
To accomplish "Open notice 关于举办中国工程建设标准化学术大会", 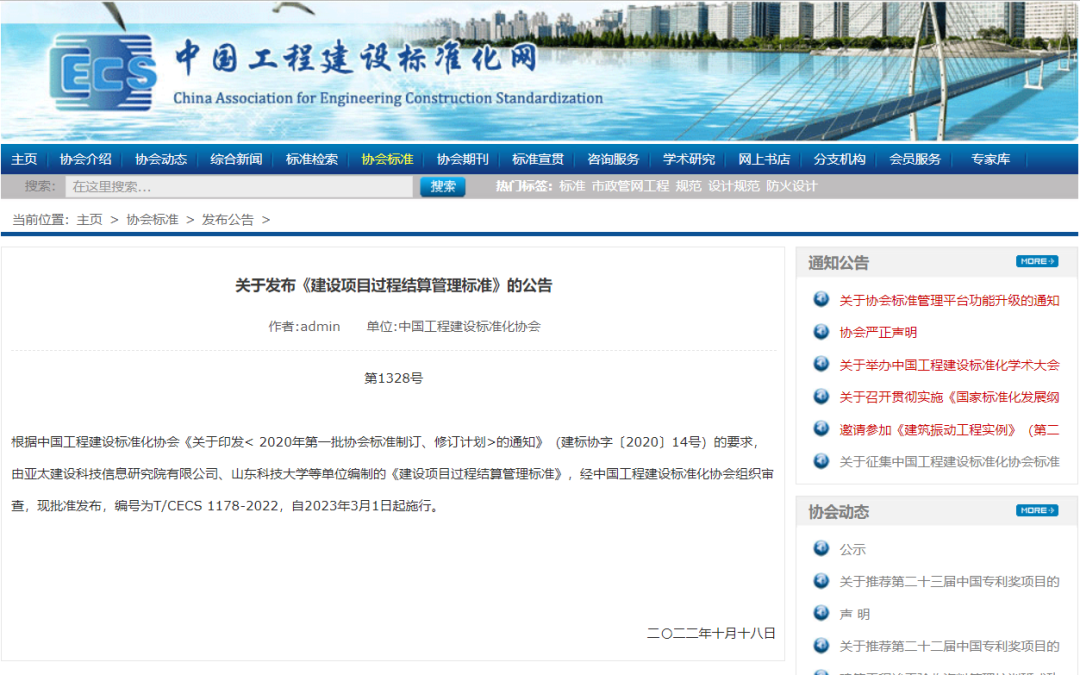I will click(x=948, y=365).
